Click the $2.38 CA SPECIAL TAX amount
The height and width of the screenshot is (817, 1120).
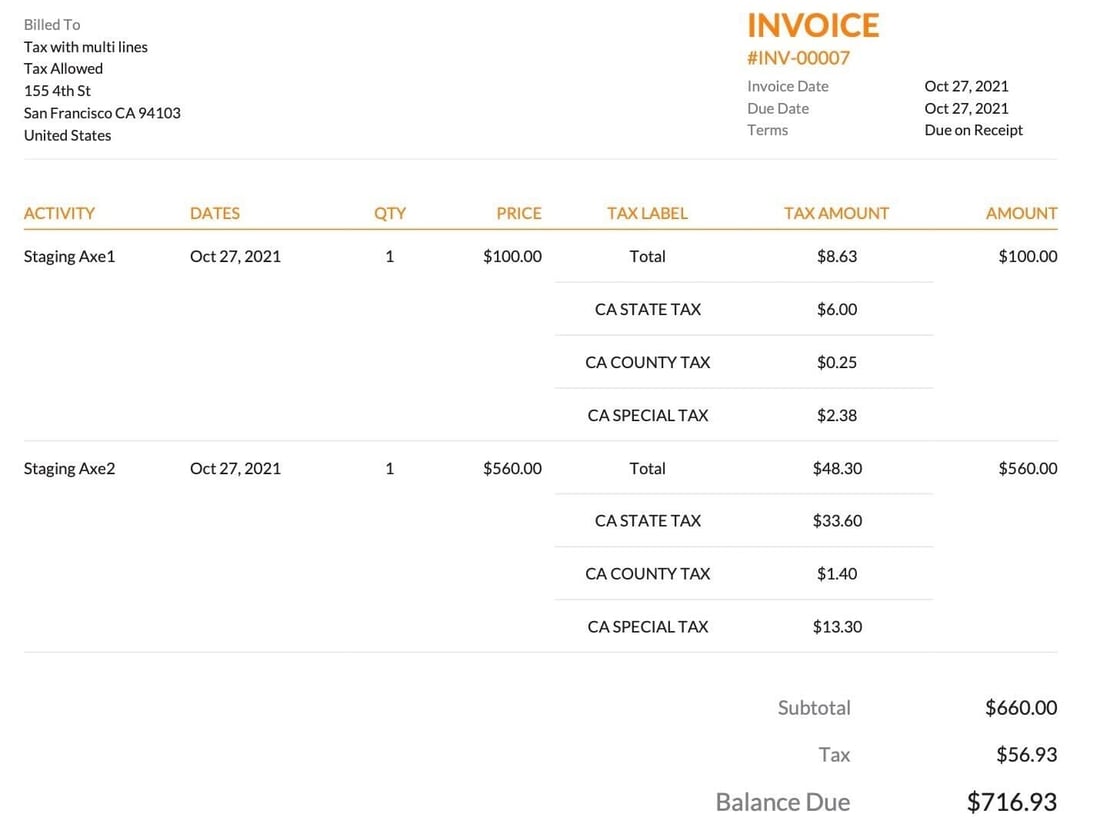[x=836, y=415]
